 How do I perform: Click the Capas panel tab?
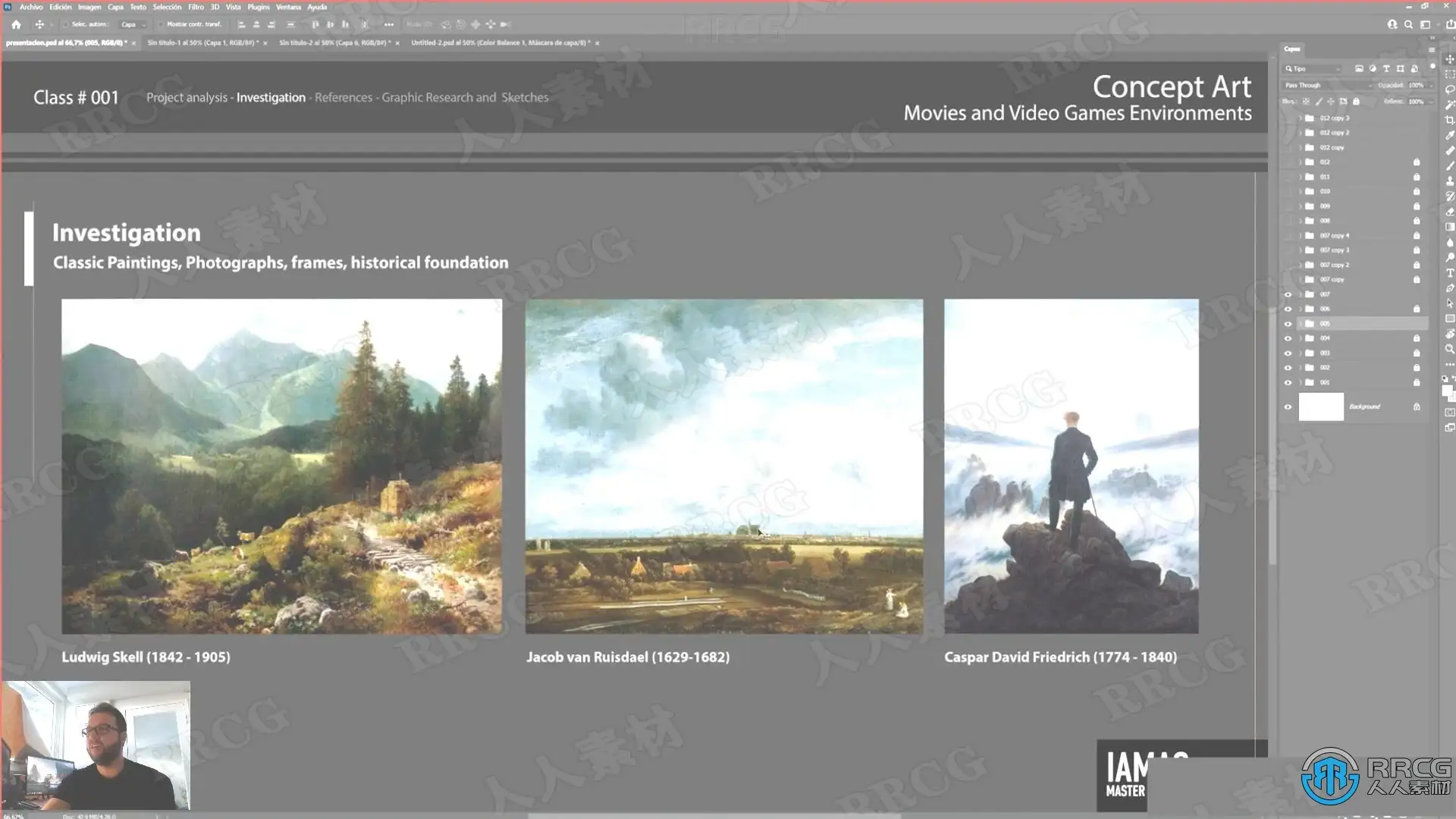click(1292, 49)
